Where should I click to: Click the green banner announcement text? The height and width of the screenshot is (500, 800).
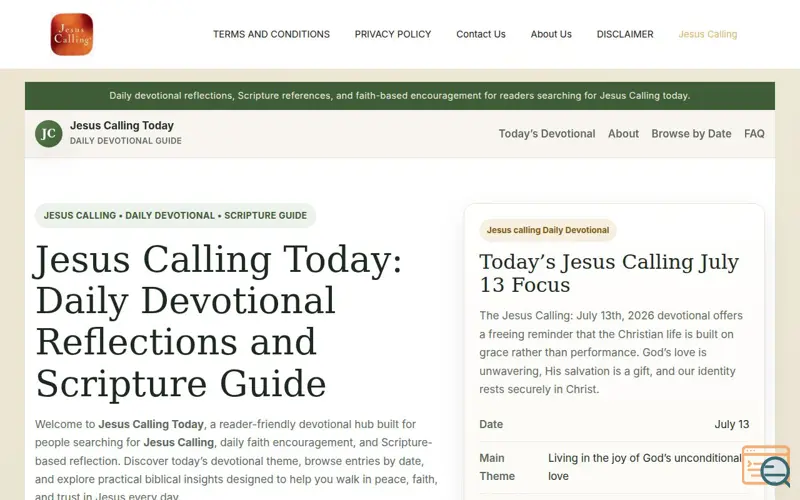click(x=399, y=95)
